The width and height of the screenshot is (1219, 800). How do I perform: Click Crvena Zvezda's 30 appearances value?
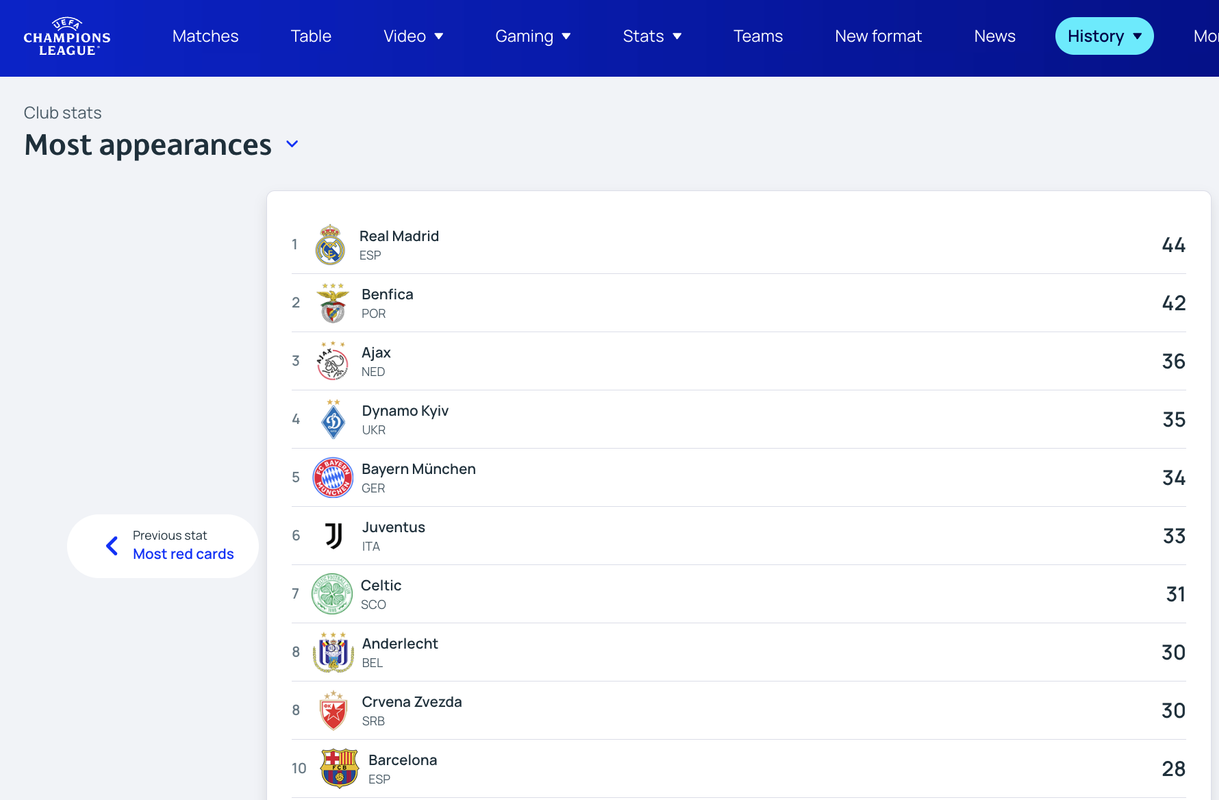[1174, 710]
